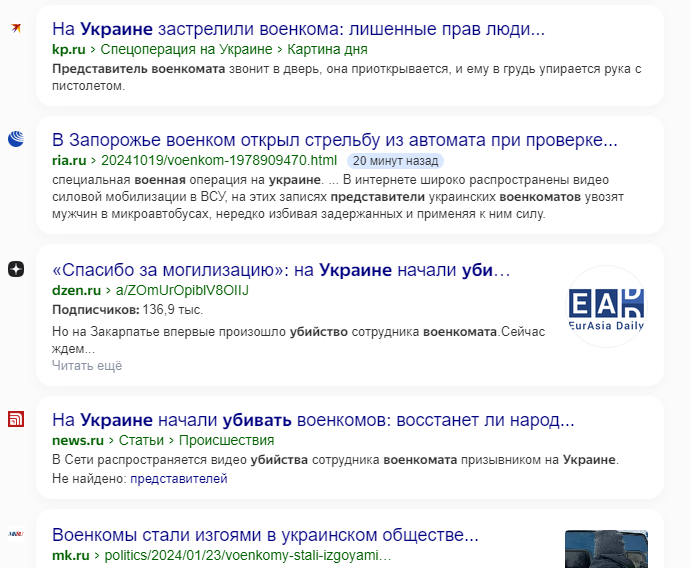
Task: Click 'Читать ещё' to expand snippet
Action: pyautogui.click(x=87, y=366)
